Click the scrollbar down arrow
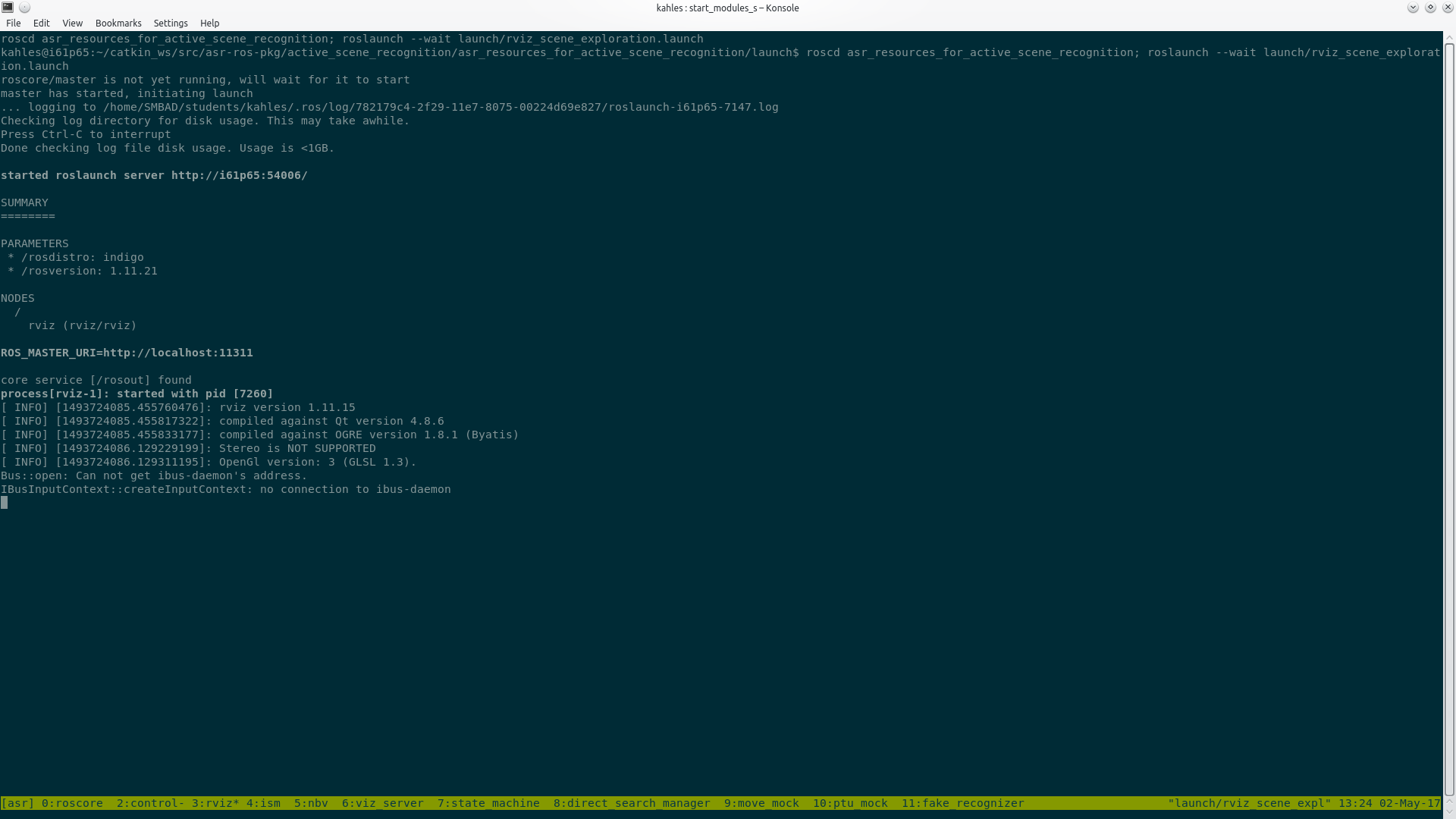This screenshot has height=819, width=1456. pyautogui.click(x=1449, y=813)
